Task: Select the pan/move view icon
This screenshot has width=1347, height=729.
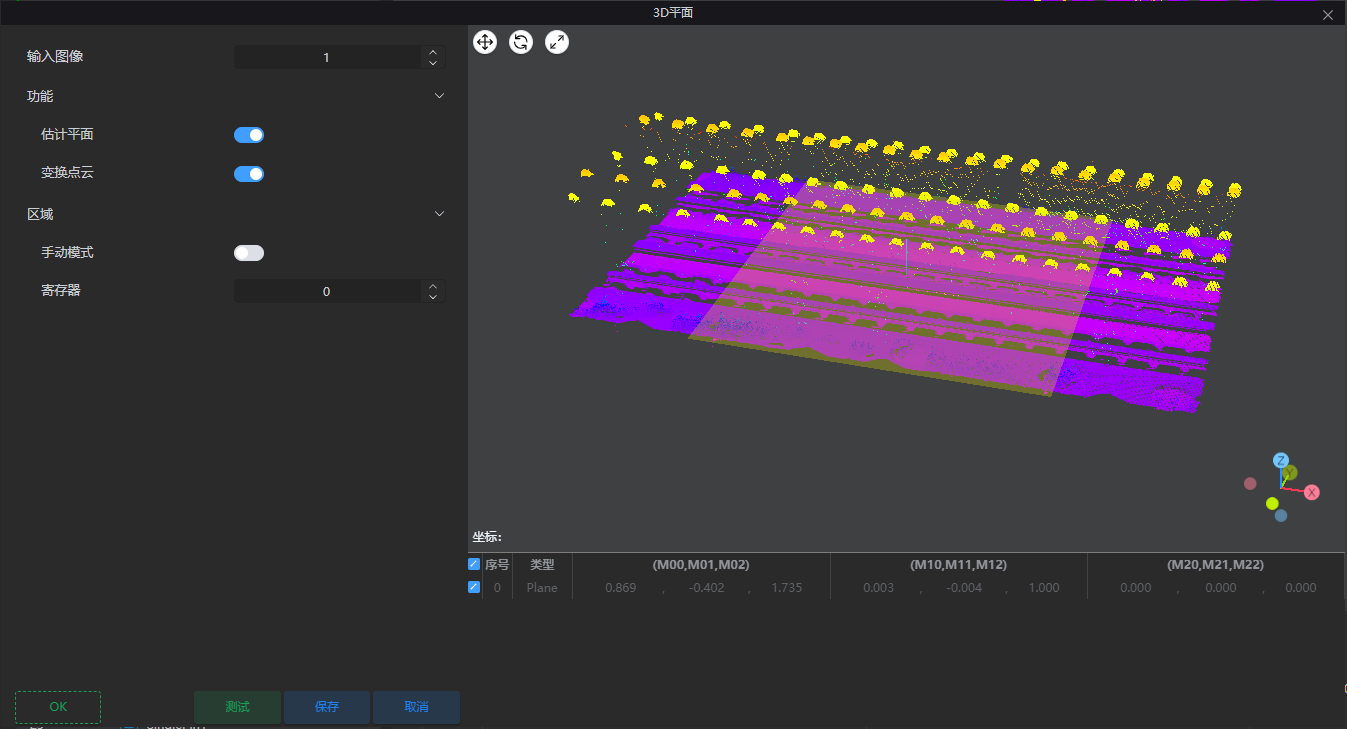Action: 485,42
